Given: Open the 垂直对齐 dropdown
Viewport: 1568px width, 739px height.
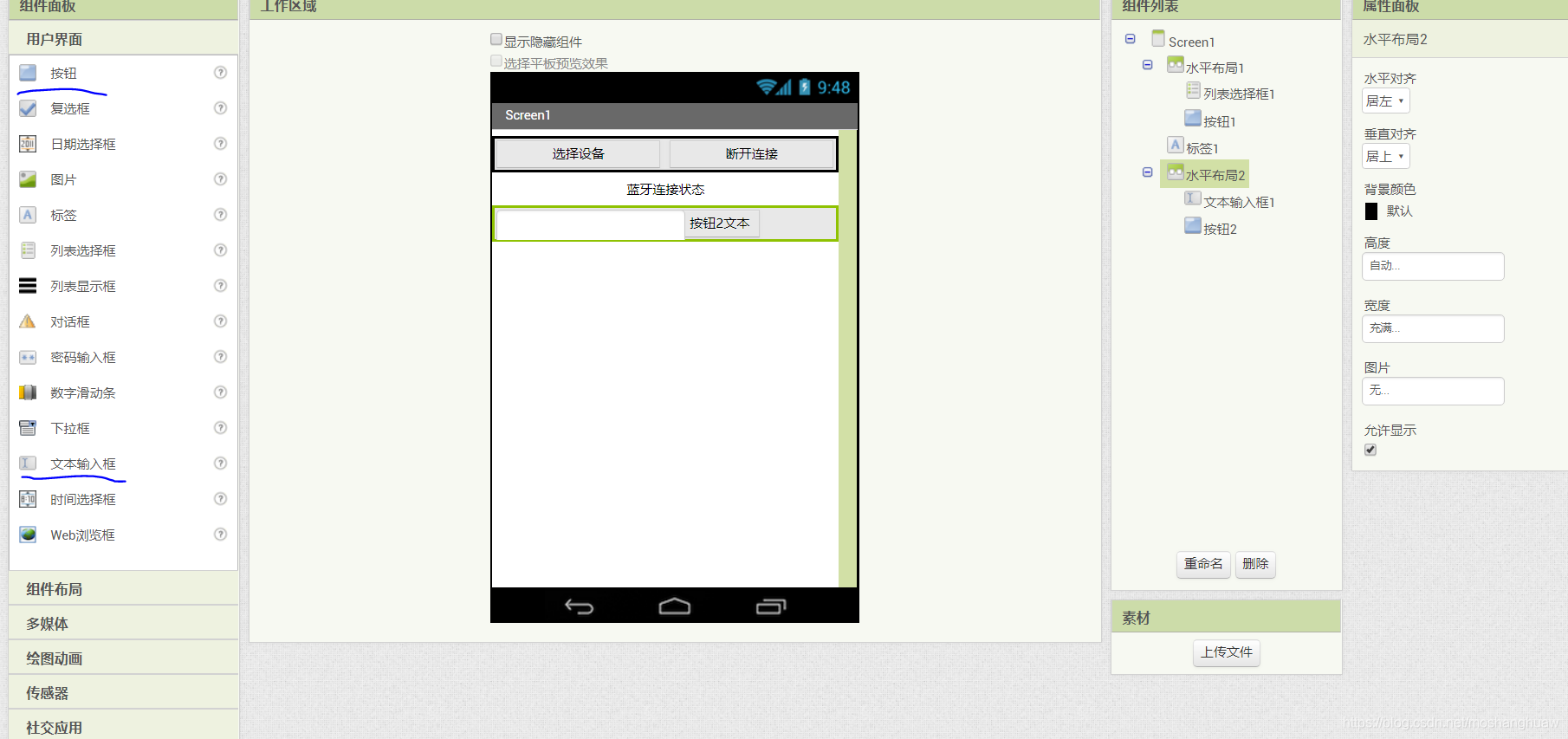Looking at the screenshot, I should 1386,157.
